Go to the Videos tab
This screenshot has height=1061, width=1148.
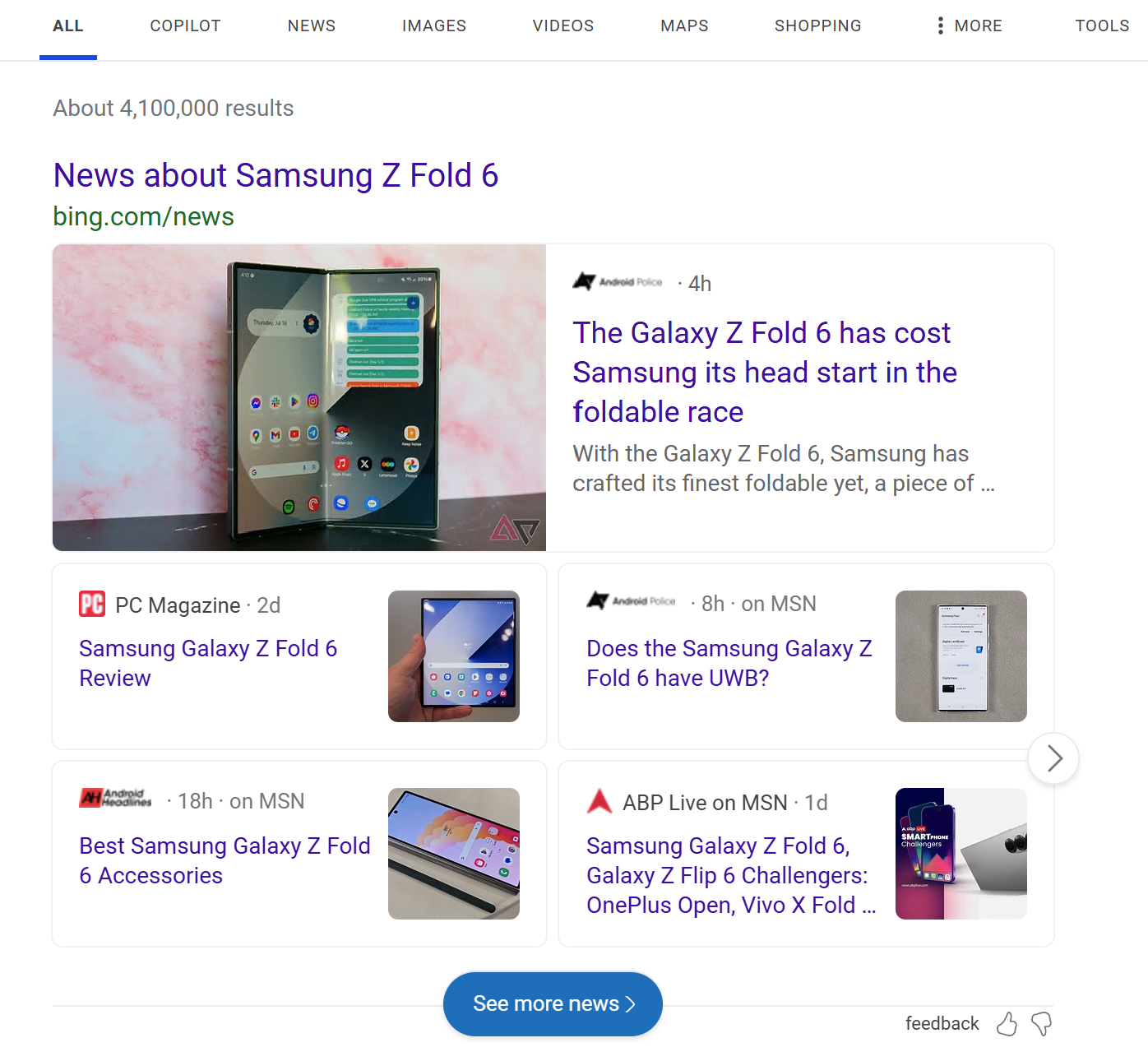point(563,26)
